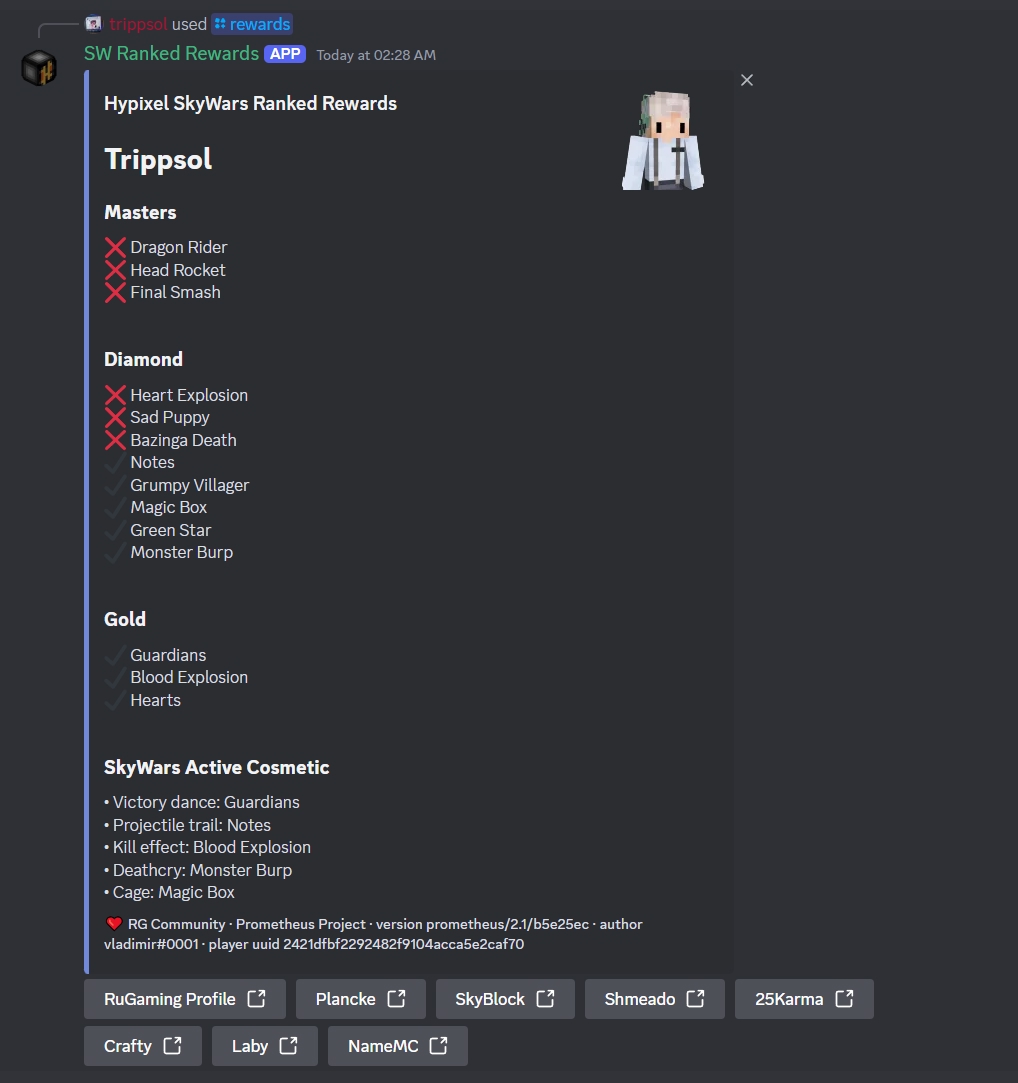Click the small trippsol avatar in reply line
The width and height of the screenshot is (1018, 1083).
click(x=93, y=24)
